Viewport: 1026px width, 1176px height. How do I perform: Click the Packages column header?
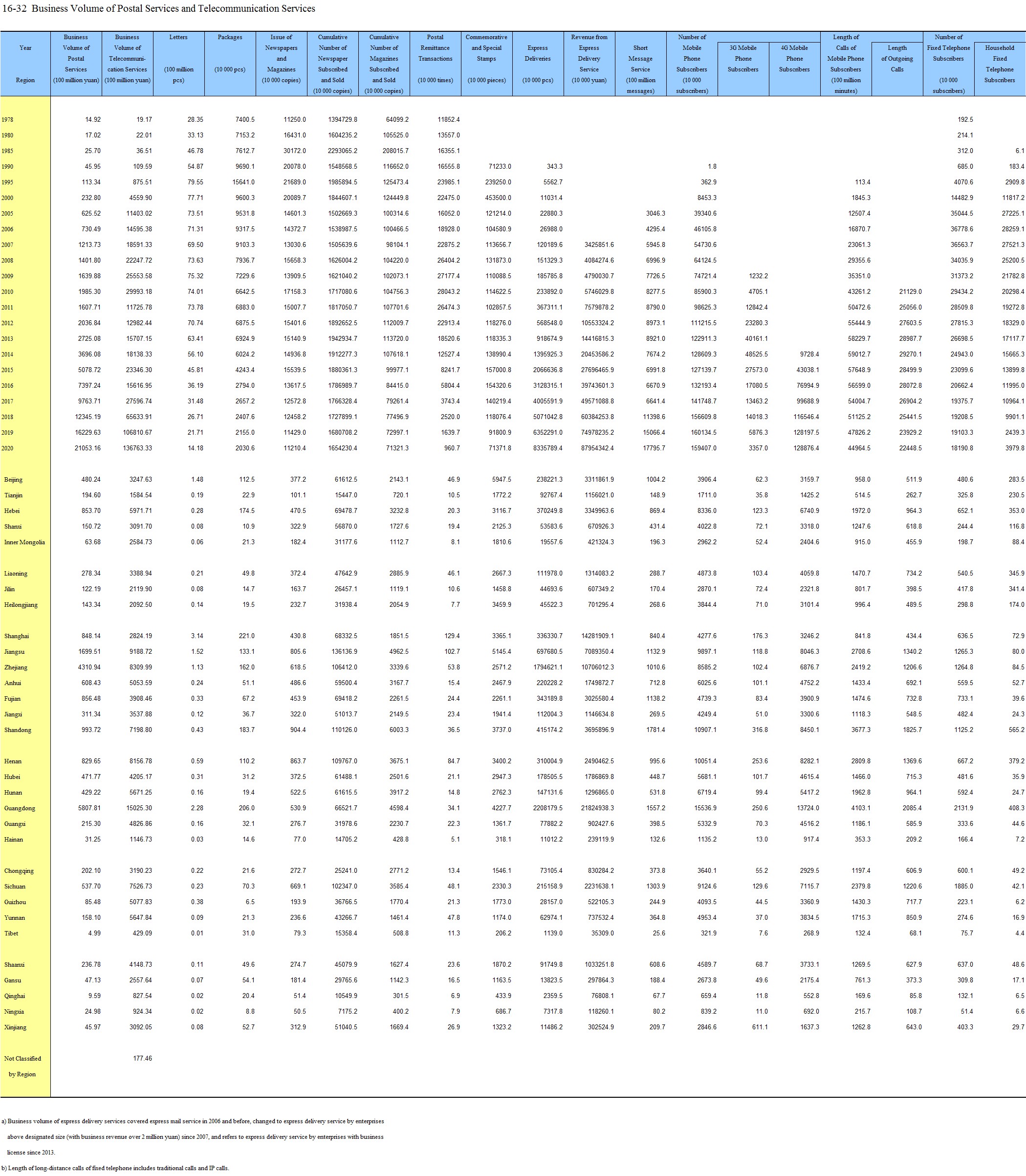[x=230, y=37]
